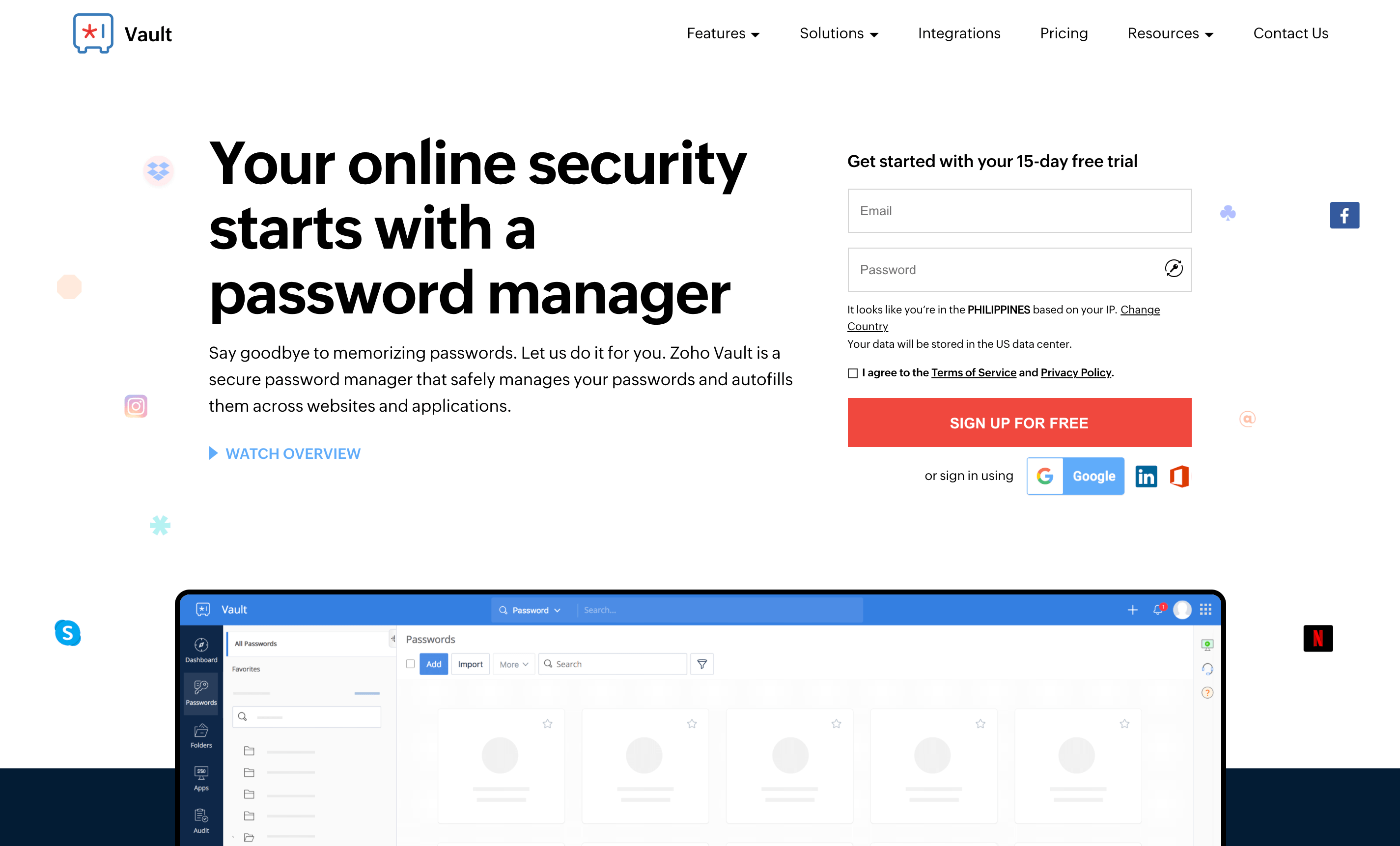Toggle the password visibility compass icon
The width and height of the screenshot is (1400, 846).
tap(1173, 268)
